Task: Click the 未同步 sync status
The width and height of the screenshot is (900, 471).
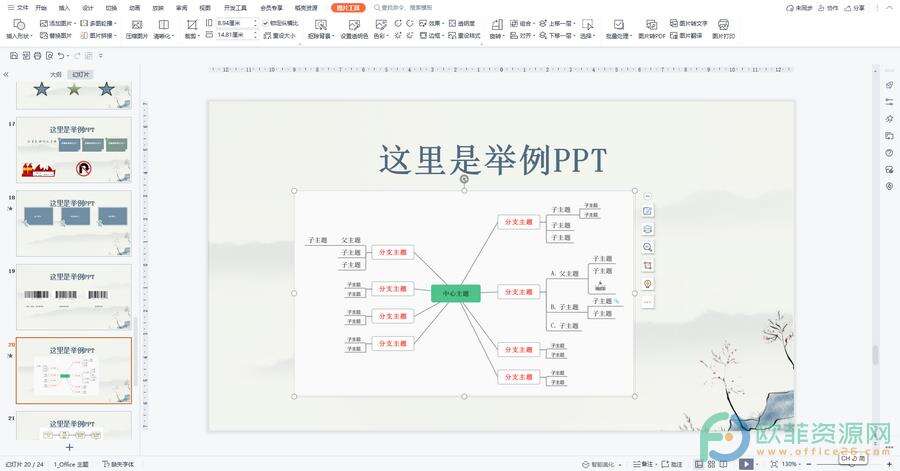Action: point(799,8)
